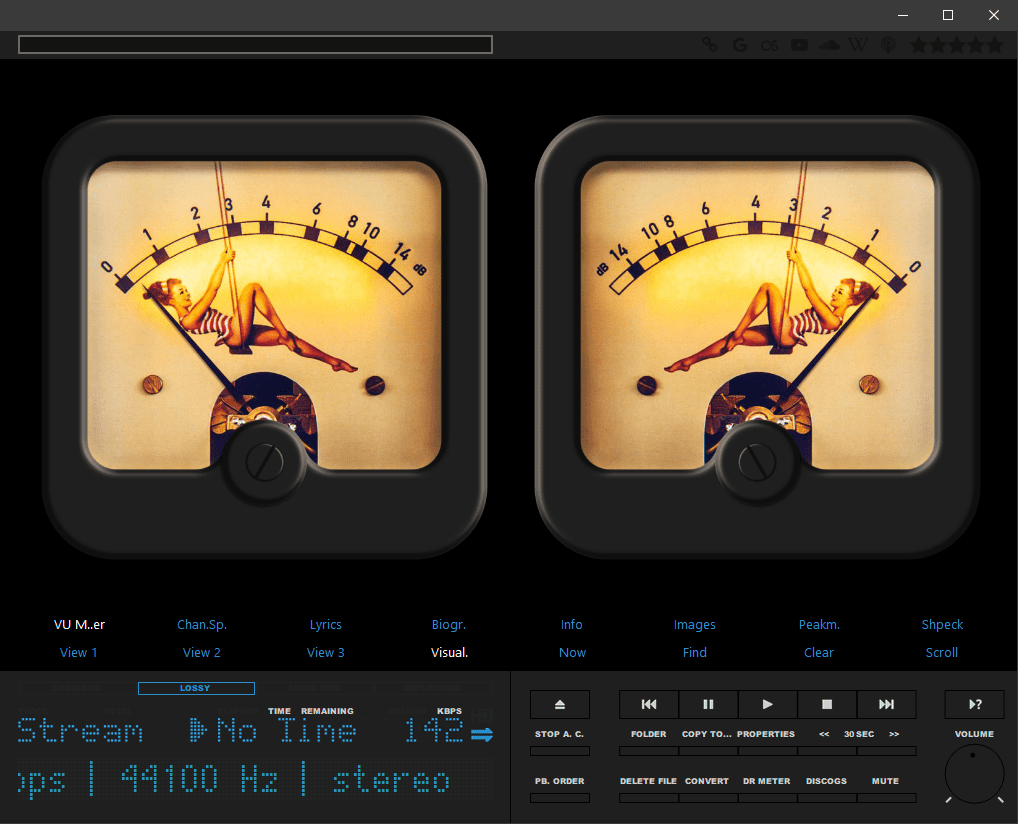Click the '142' KBPS readout

point(433,731)
